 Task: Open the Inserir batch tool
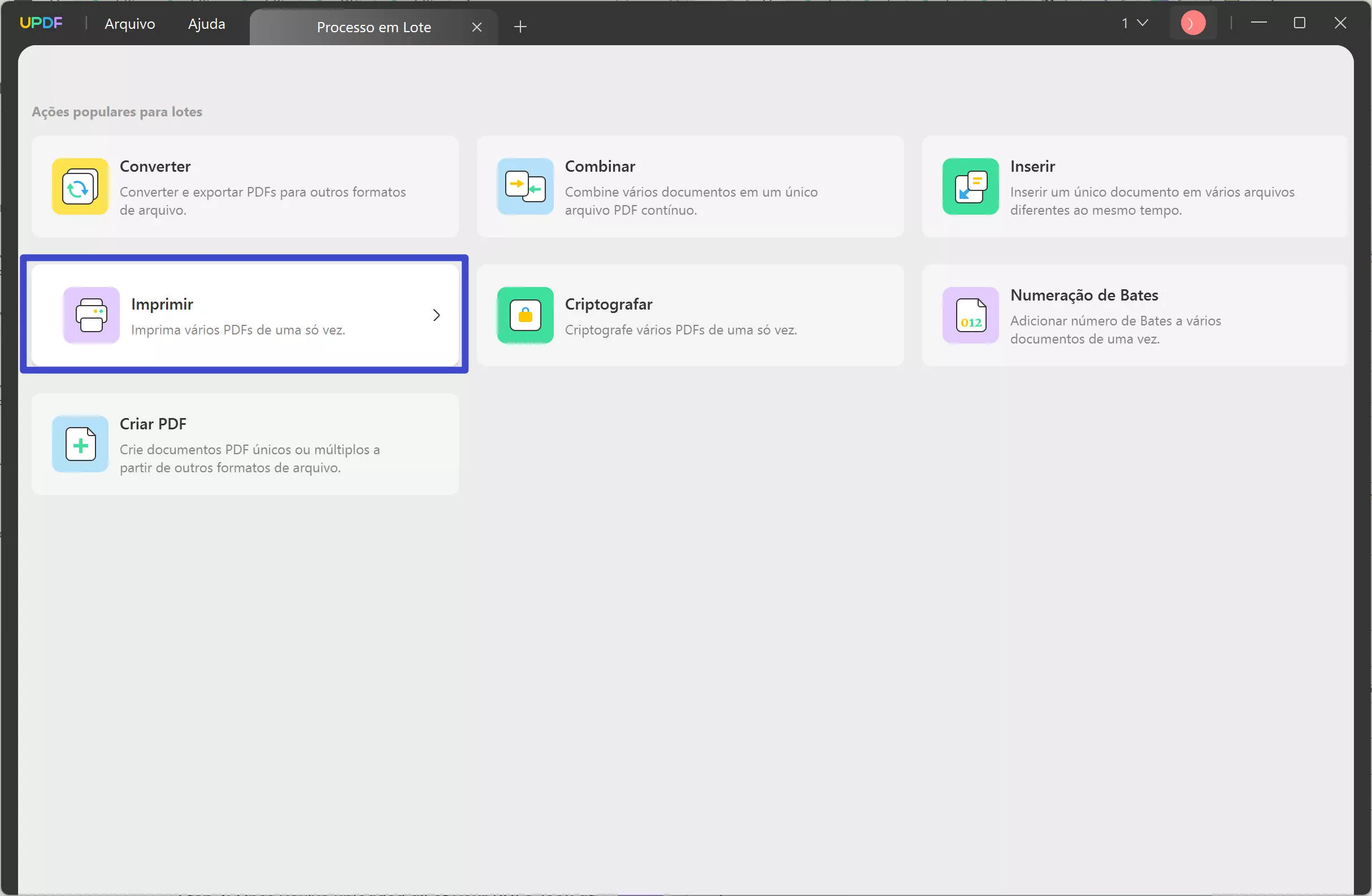pyautogui.click(x=1135, y=186)
